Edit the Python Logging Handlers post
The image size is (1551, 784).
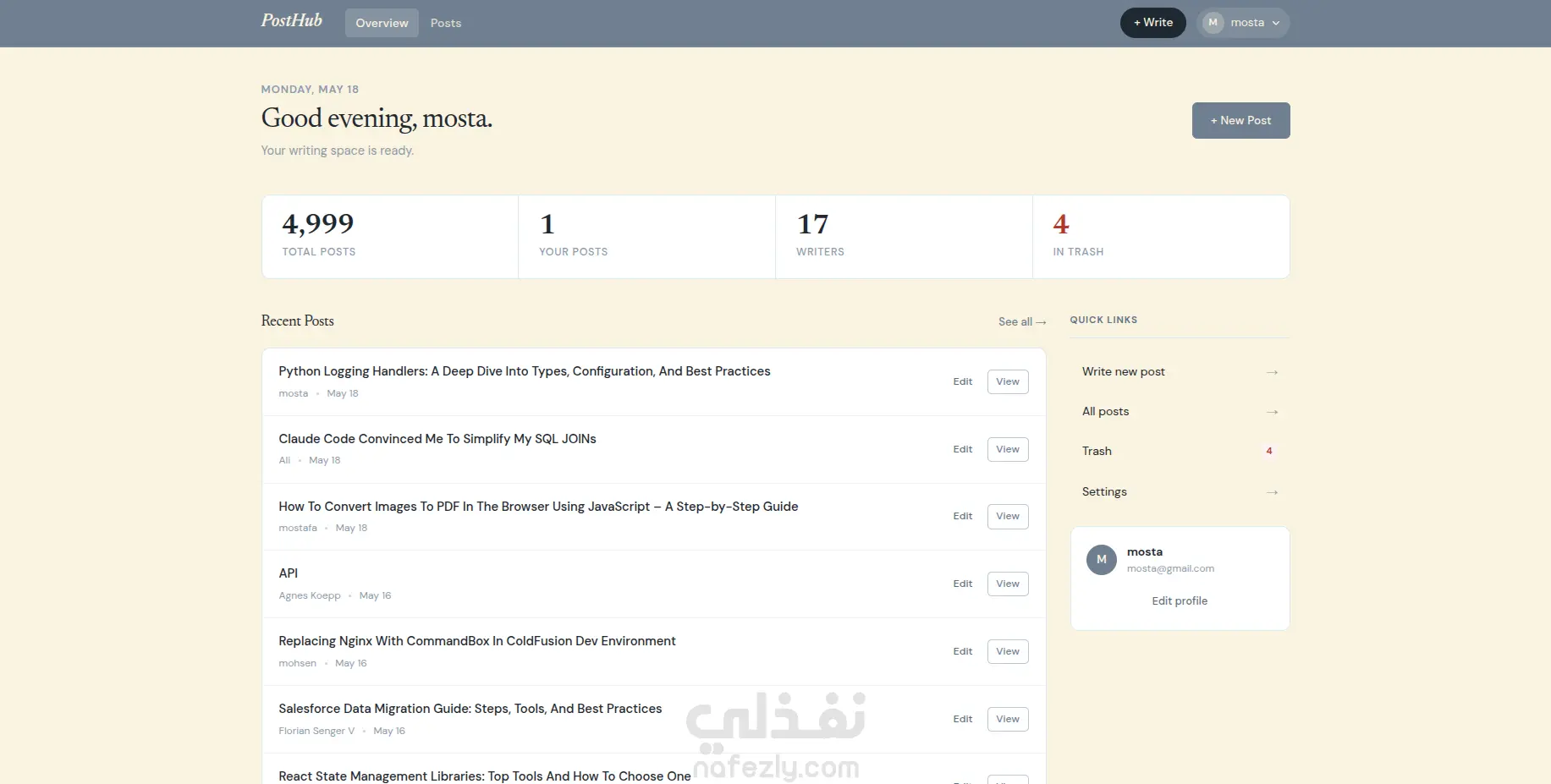point(963,381)
